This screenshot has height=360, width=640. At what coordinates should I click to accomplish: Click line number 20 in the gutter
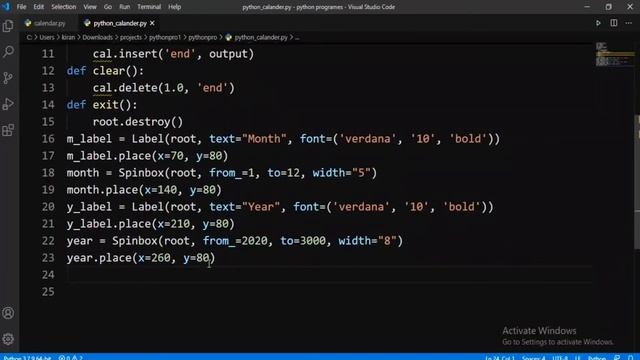[48, 207]
